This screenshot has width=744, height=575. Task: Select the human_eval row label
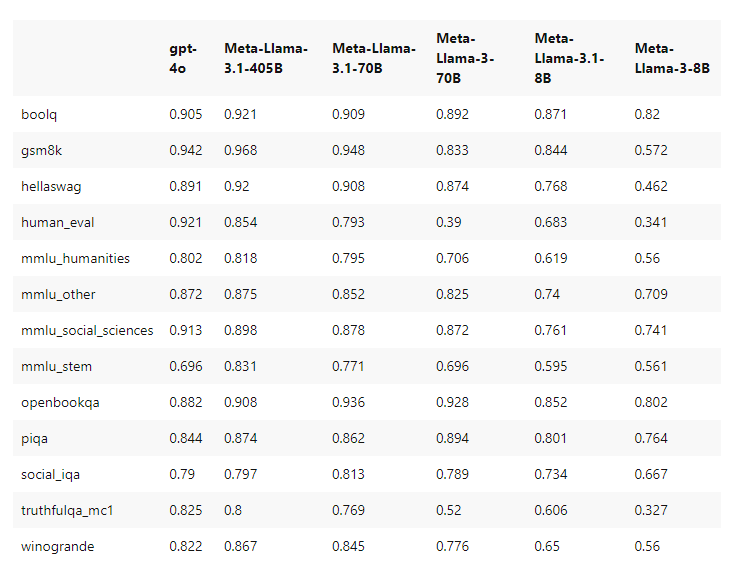tap(58, 222)
